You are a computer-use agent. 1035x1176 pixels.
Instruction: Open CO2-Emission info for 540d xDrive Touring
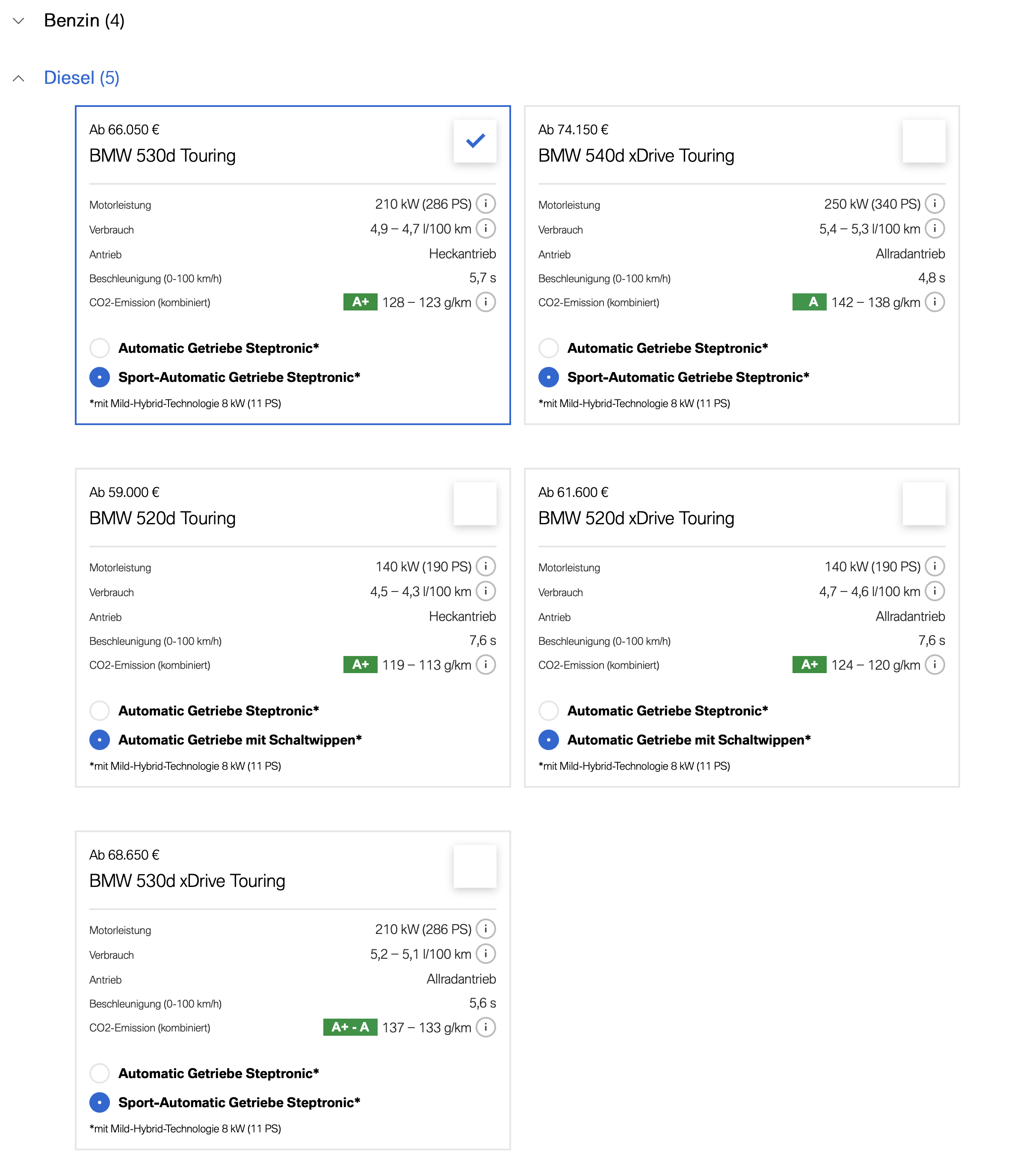934,302
